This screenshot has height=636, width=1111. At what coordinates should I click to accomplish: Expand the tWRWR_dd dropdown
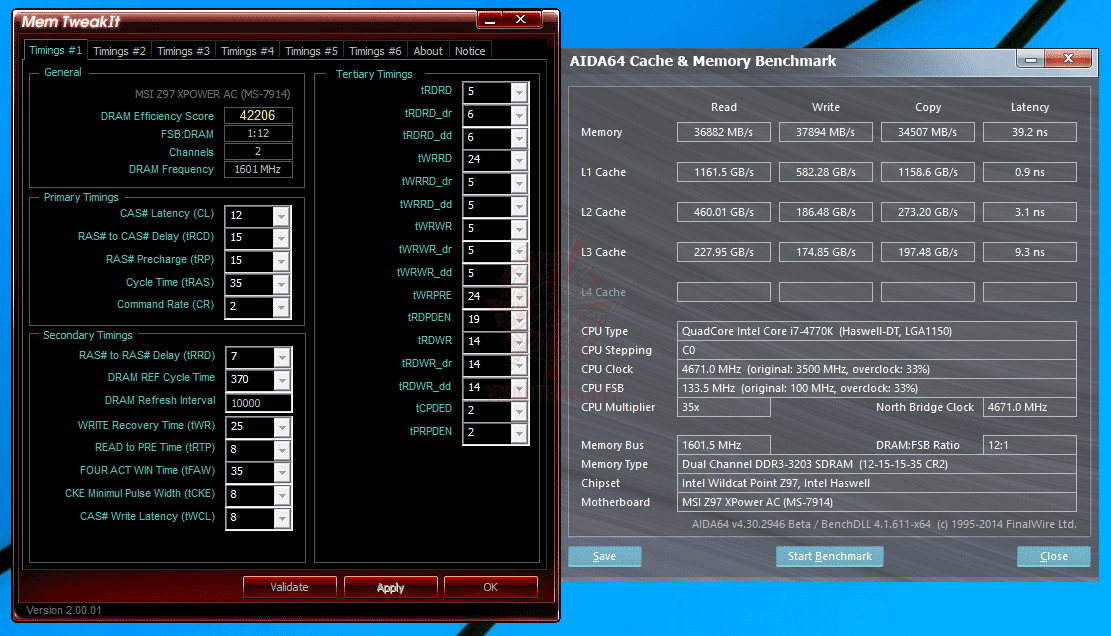(519, 273)
